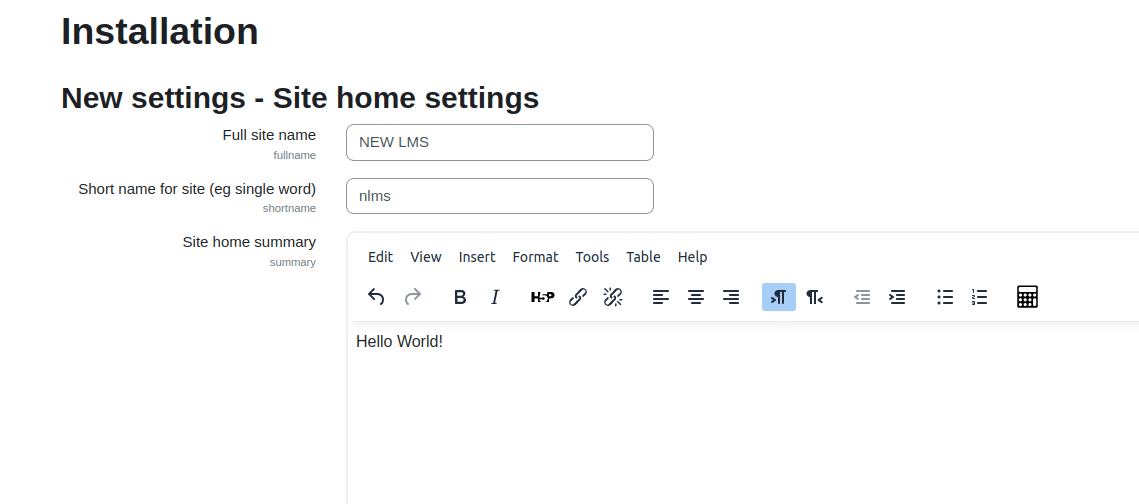Open the insert link tool
Image resolution: width=1139 pixels, height=504 pixels.
[x=578, y=297]
